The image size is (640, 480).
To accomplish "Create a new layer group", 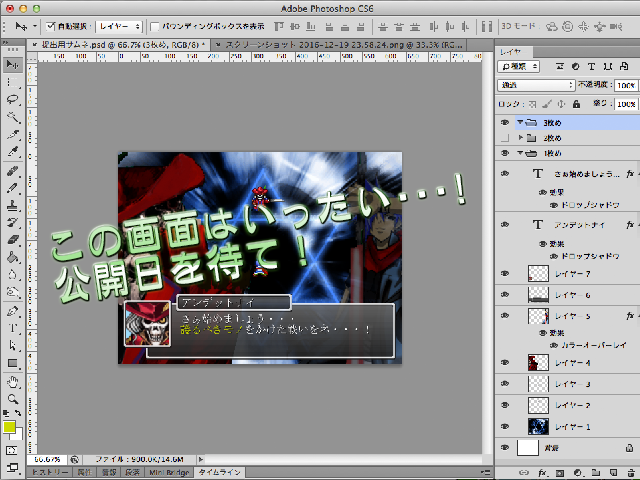I will (x=596, y=473).
